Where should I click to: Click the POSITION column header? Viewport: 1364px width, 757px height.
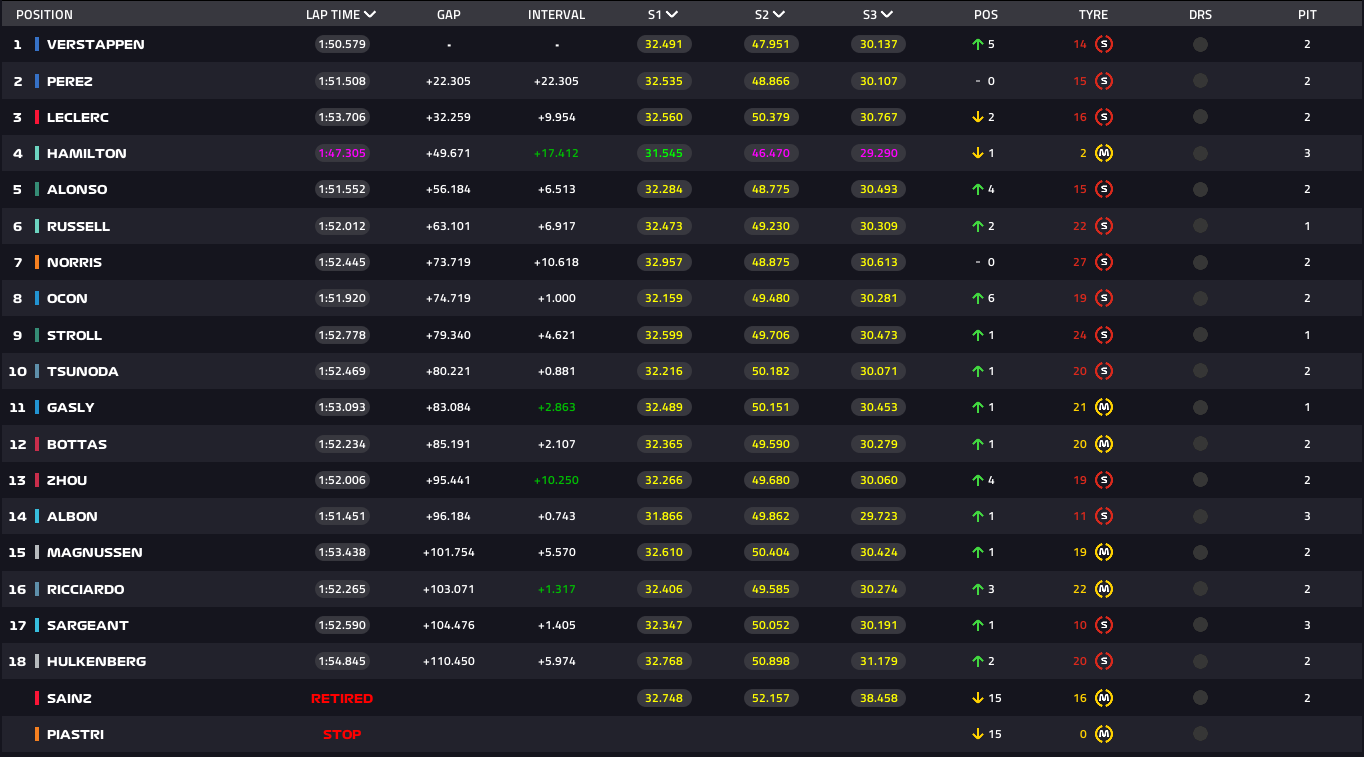coord(44,15)
